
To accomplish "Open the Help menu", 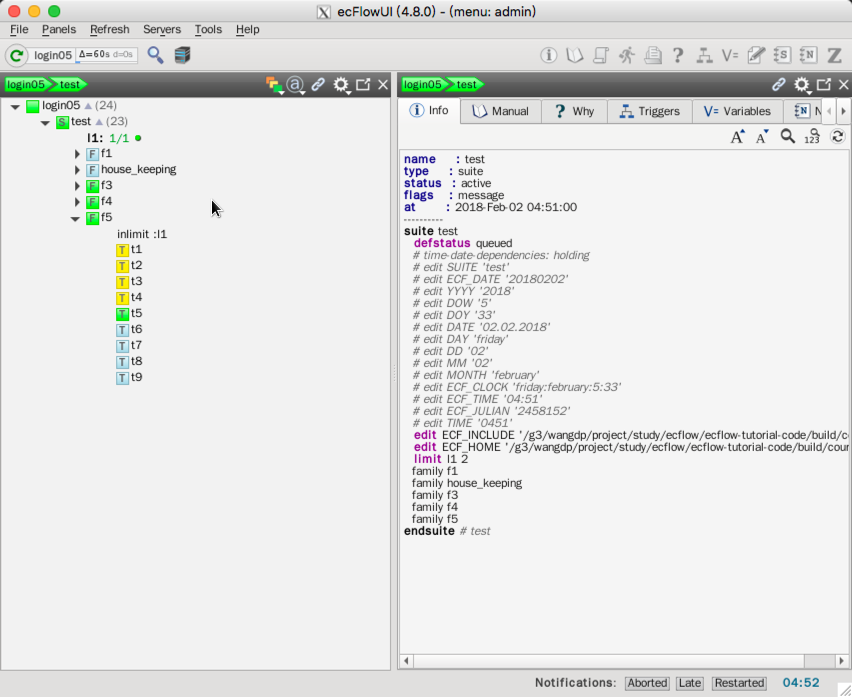I will pos(247,29).
